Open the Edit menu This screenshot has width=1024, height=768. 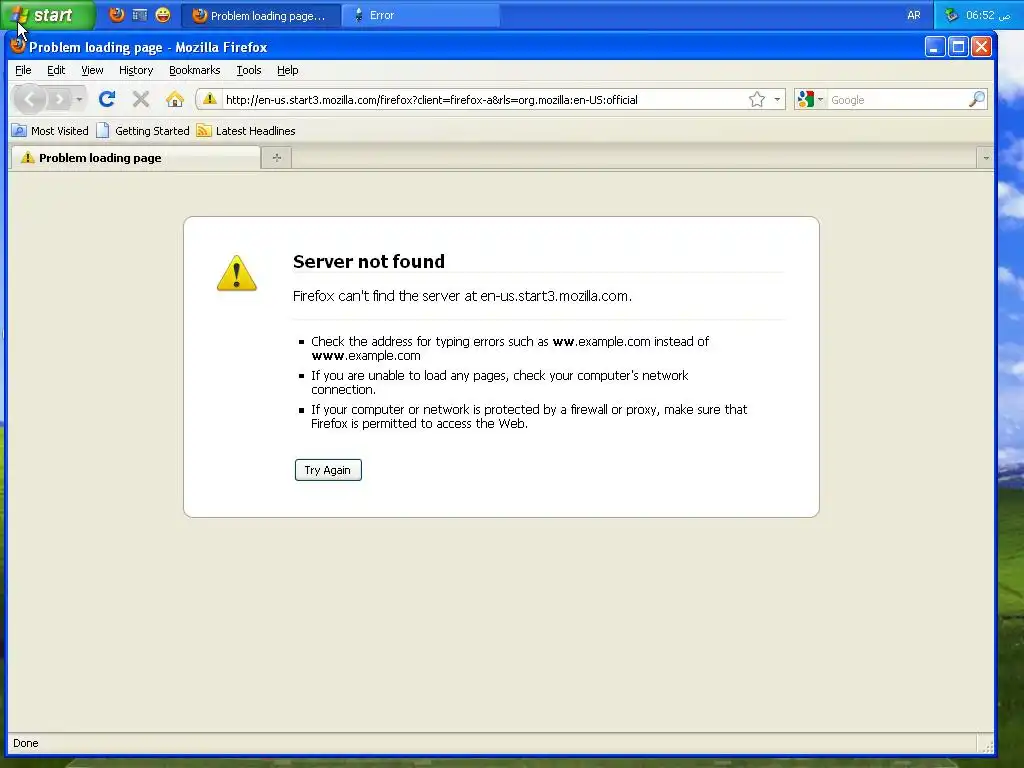coord(56,70)
